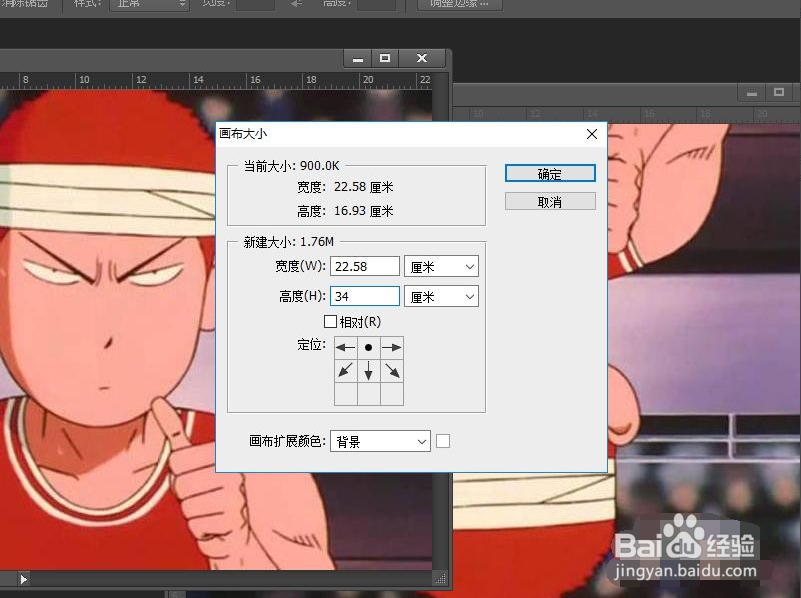Image resolution: width=801 pixels, height=598 pixels.
Task: Click the status bar play arrow
Action: [23, 579]
